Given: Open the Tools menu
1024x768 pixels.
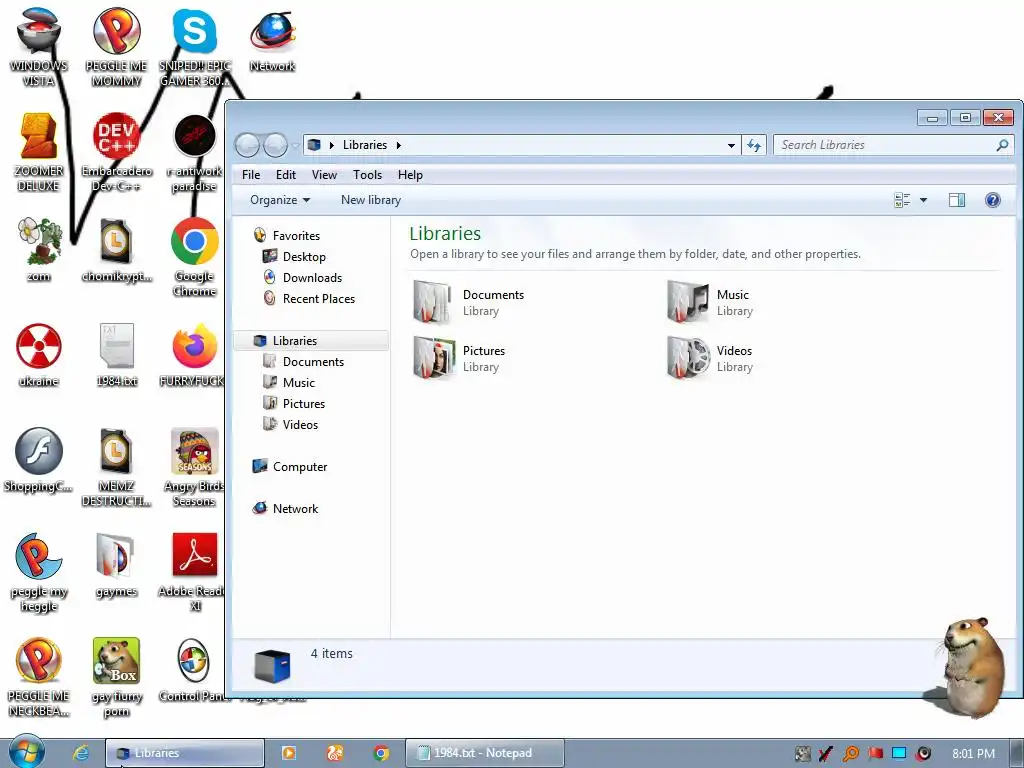Looking at the screenshot, I should 367,175.
